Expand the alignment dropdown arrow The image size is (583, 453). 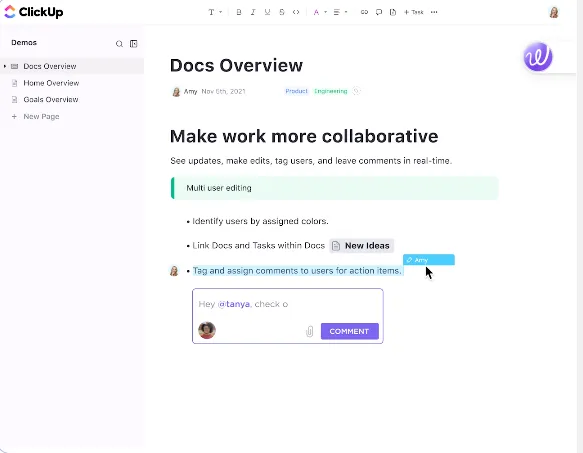point(346,12)
